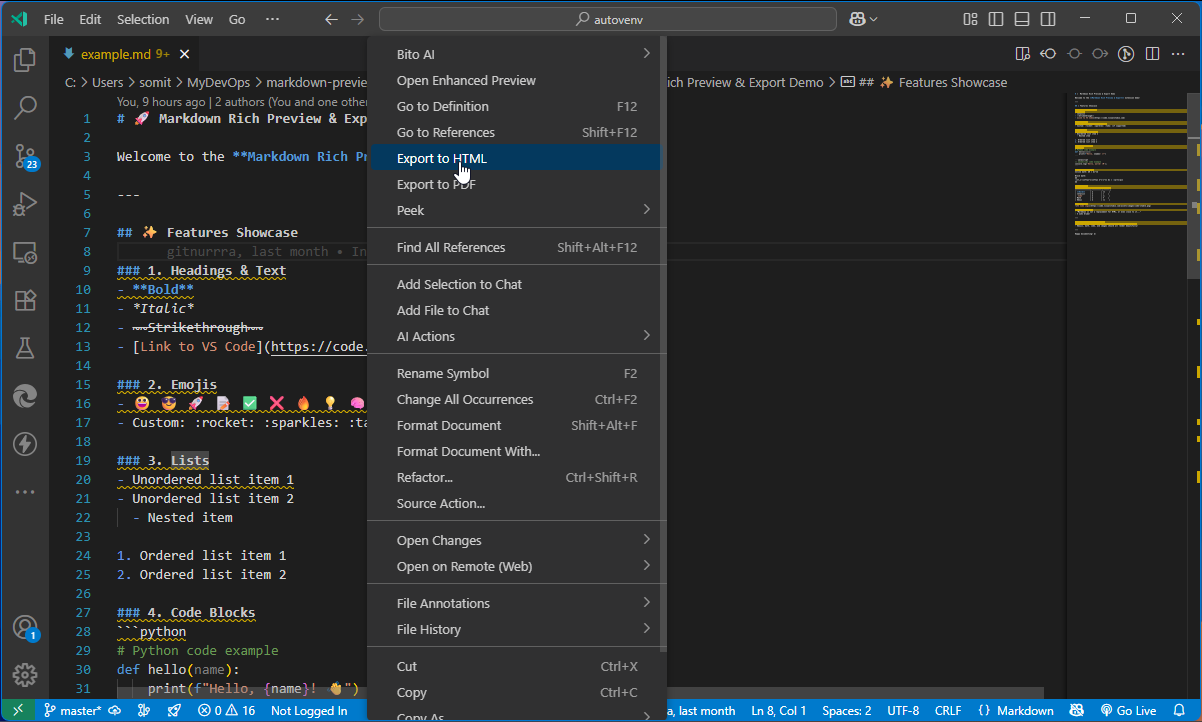Open errors and warnings count in status bar
This screenshot has width=1202, height=722.
227,711
